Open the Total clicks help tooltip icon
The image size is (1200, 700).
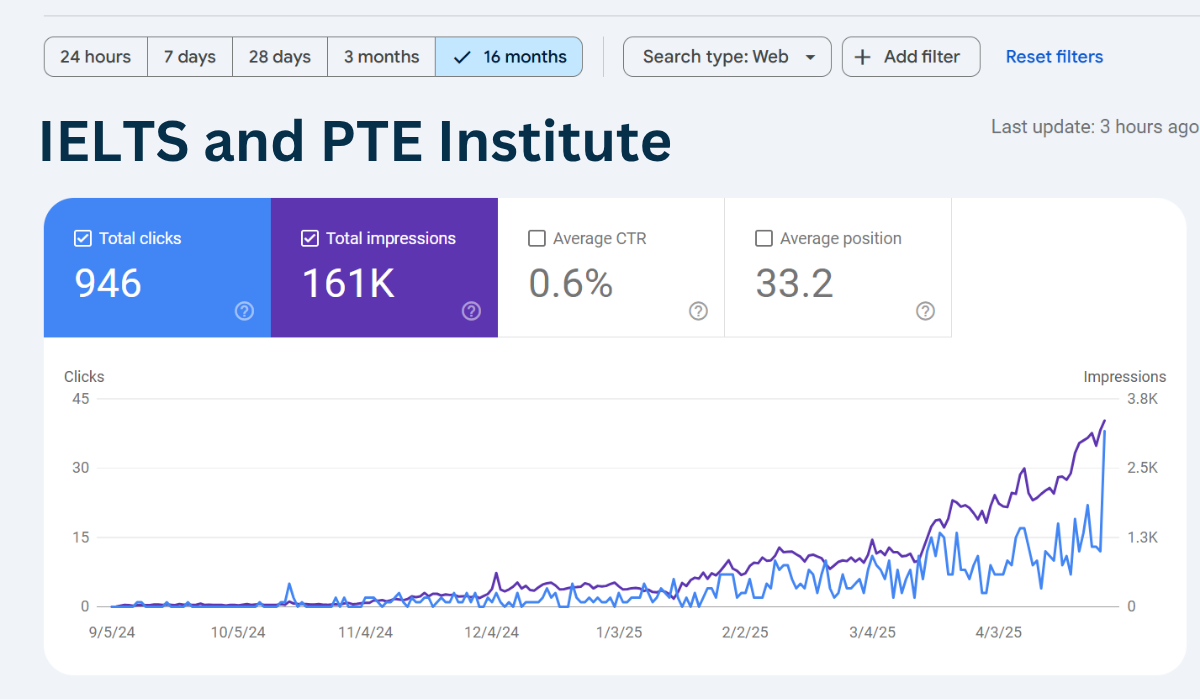tap(244, 311)
